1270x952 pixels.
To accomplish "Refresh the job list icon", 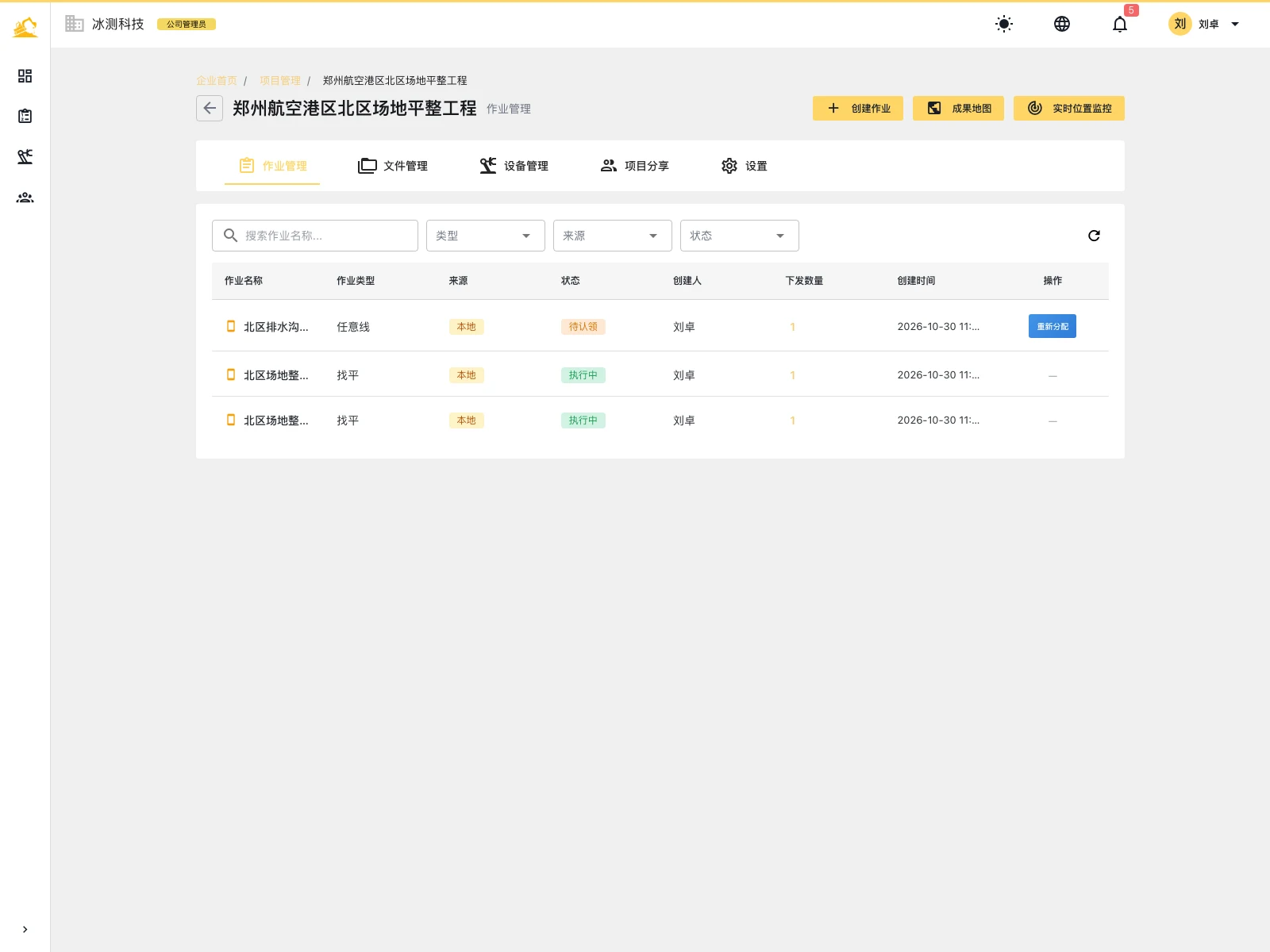I will point(1094,236).
